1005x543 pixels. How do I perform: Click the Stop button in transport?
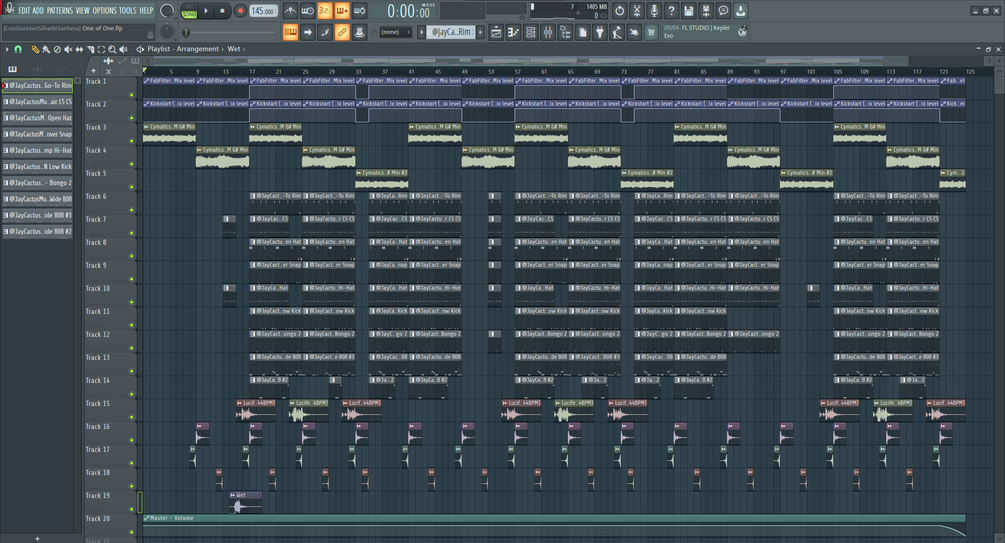click(x=222, y=11)
